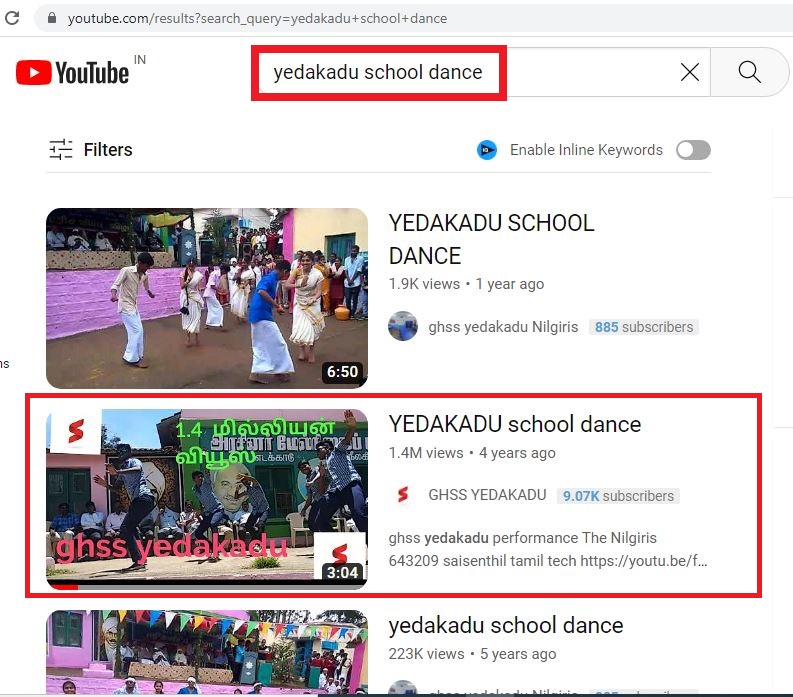Click the browser address bar URL
This screenshot has height=697, width=793.
click(257, 19)
